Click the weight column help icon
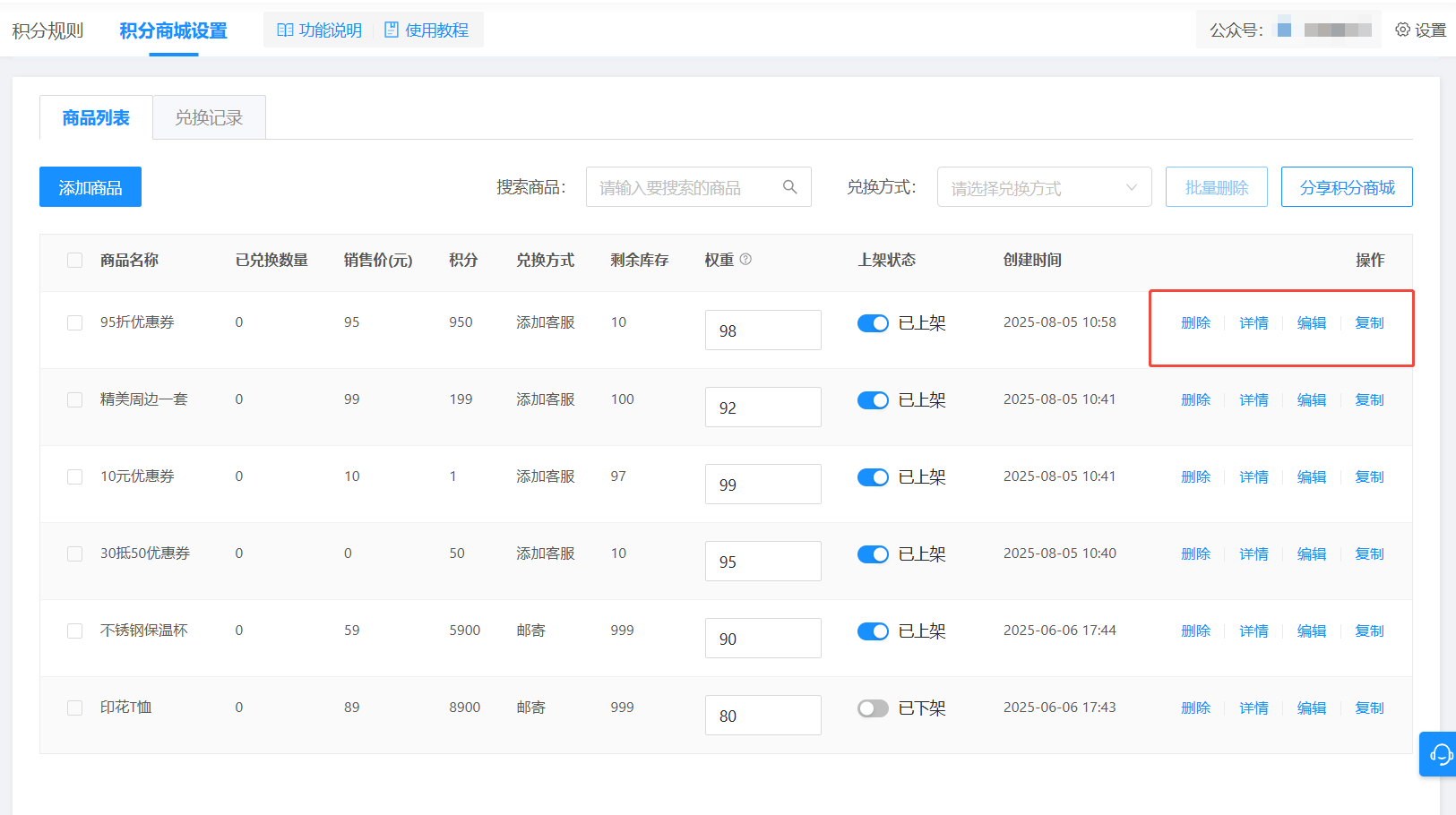 coord(745,259)
